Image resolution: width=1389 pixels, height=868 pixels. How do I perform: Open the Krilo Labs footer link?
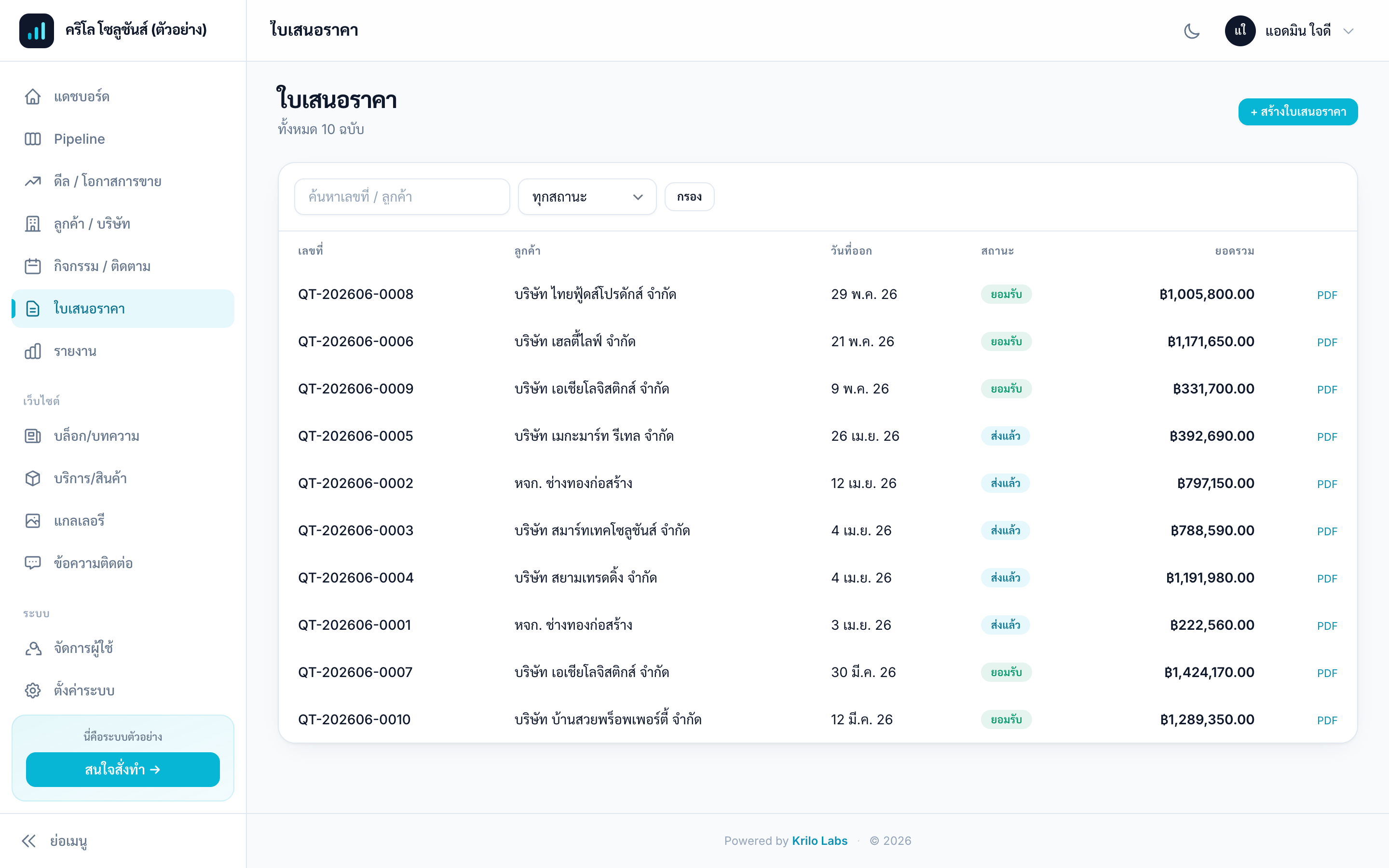[x=819, y=841]
